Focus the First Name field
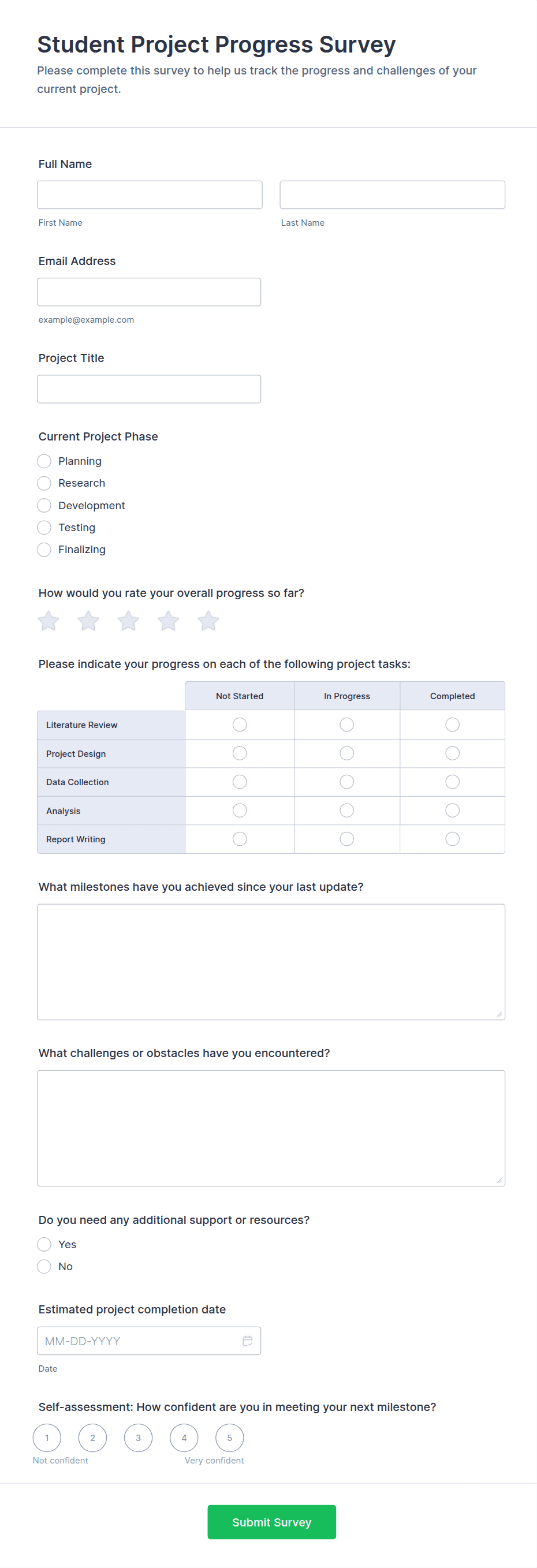This screenshot has height=1568, width=537. (x=150, y=195)
